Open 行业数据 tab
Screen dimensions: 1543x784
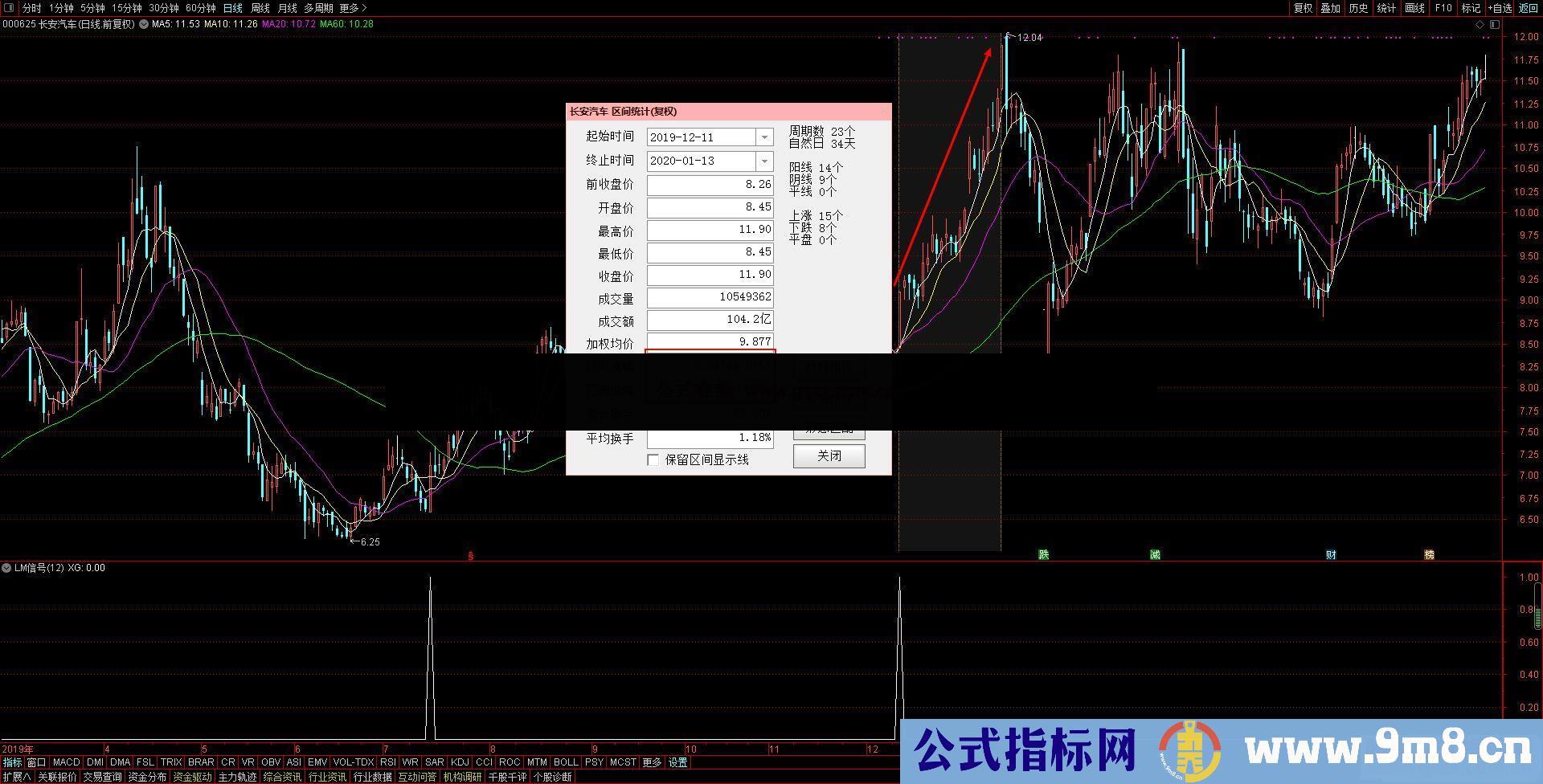click(372, 777)
